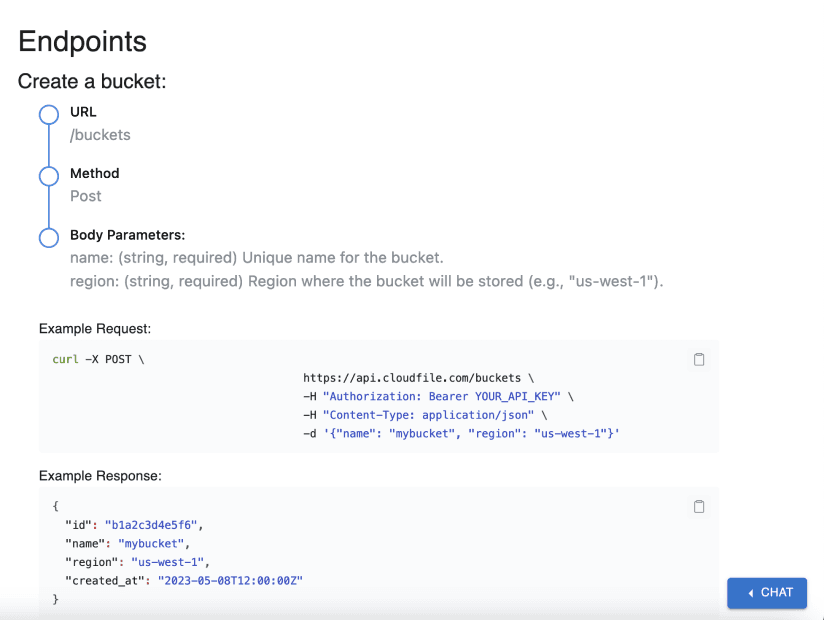The height and width of the screenshot is (620, 824).
Task: Click the region parameter description
Action: tap(367, 282)
